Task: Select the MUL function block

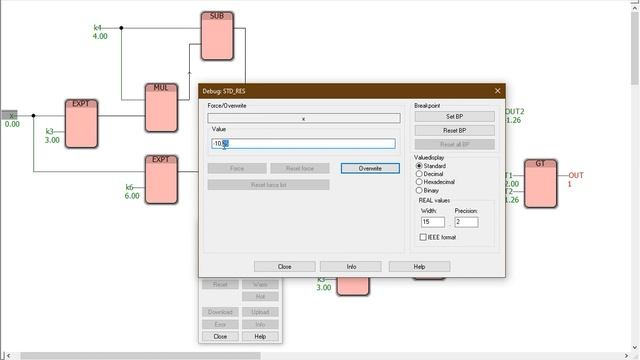Action: pyautogui.click(x=161, y=108)
